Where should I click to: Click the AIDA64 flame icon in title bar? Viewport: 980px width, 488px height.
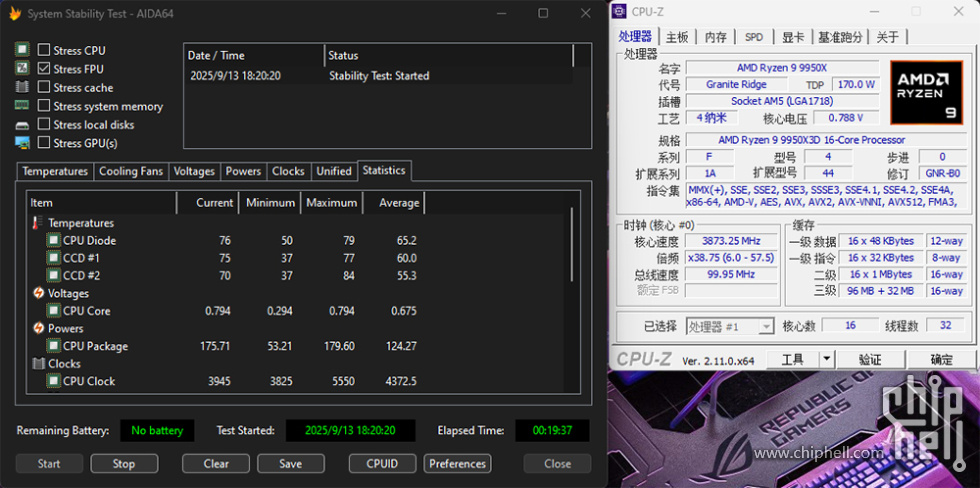[x=15, y=14]
